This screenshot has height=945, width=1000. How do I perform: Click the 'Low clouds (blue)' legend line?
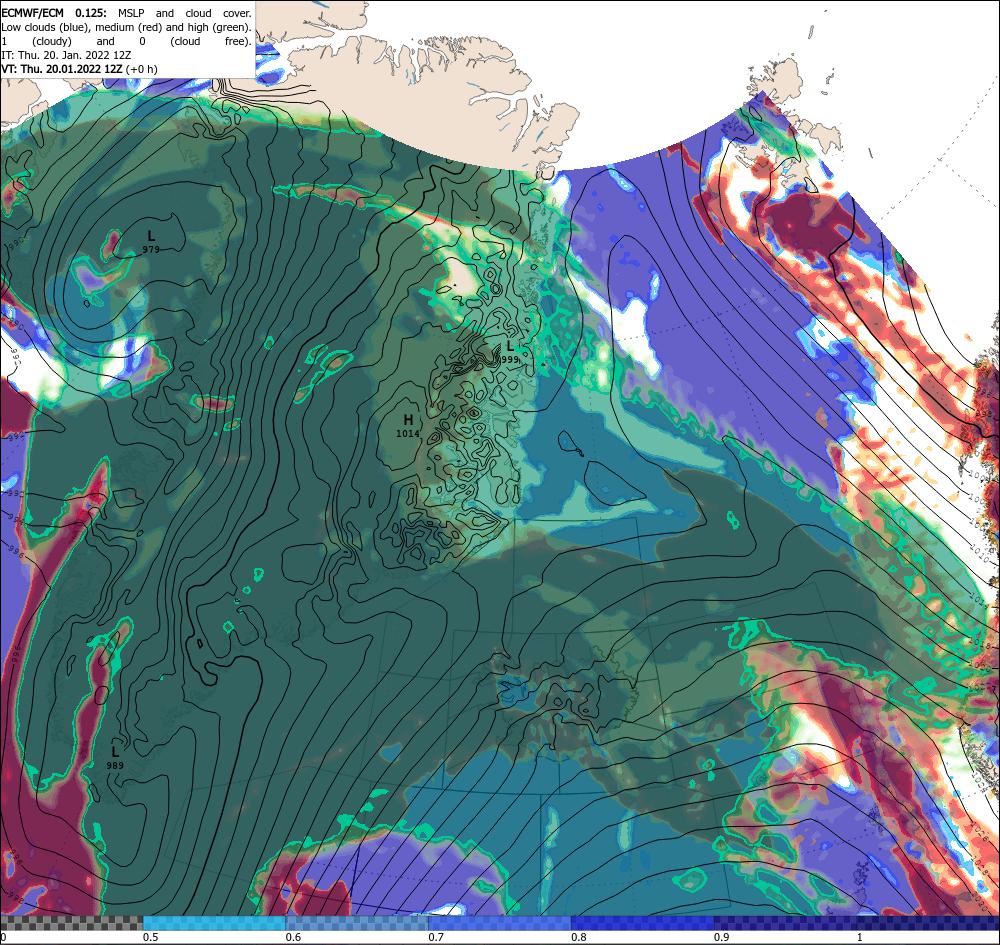pyautogui.click(x=126, y=27)
